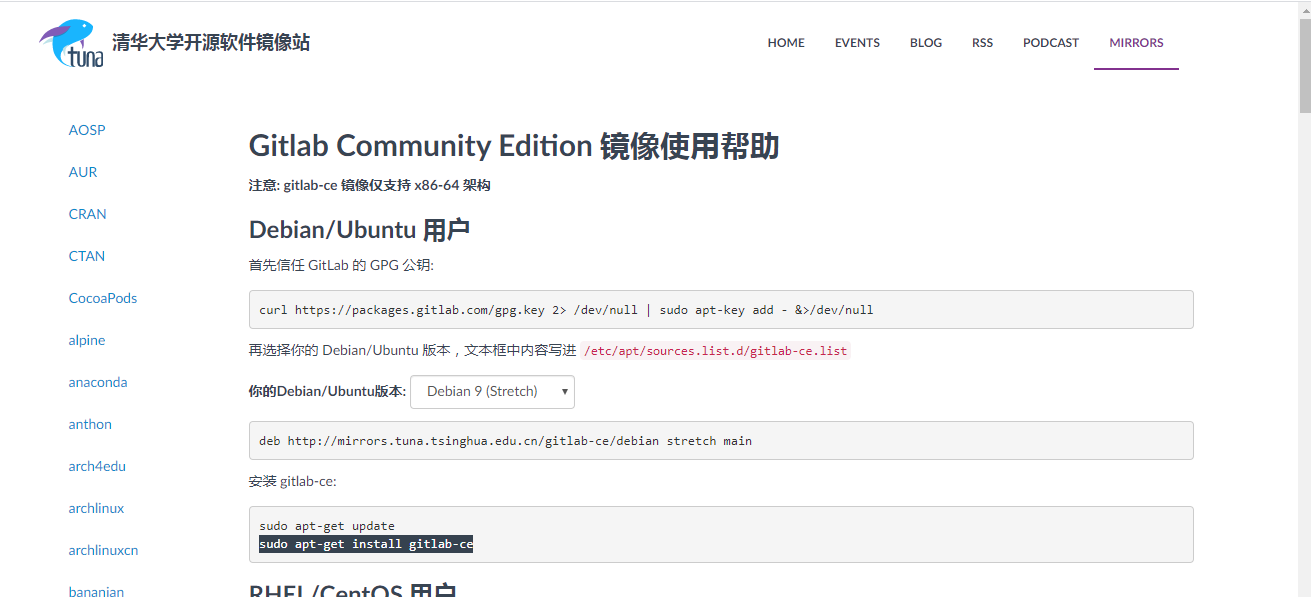The image size is (1311, 597).
Task: Click the /etc/apt/sources.list.d/gitlab-ce.list path
Action: pos(715,350)
